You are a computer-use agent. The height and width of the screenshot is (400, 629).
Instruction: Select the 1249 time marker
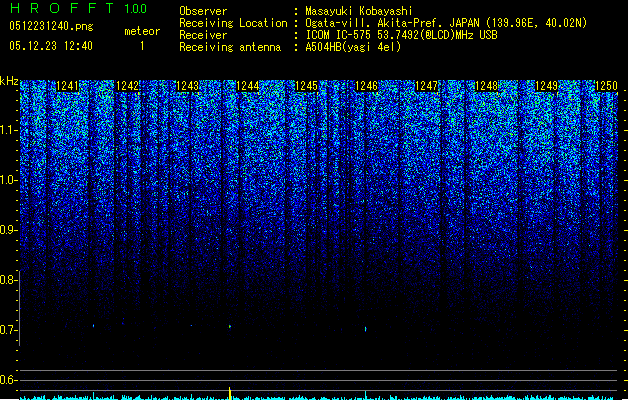(547, 86)
